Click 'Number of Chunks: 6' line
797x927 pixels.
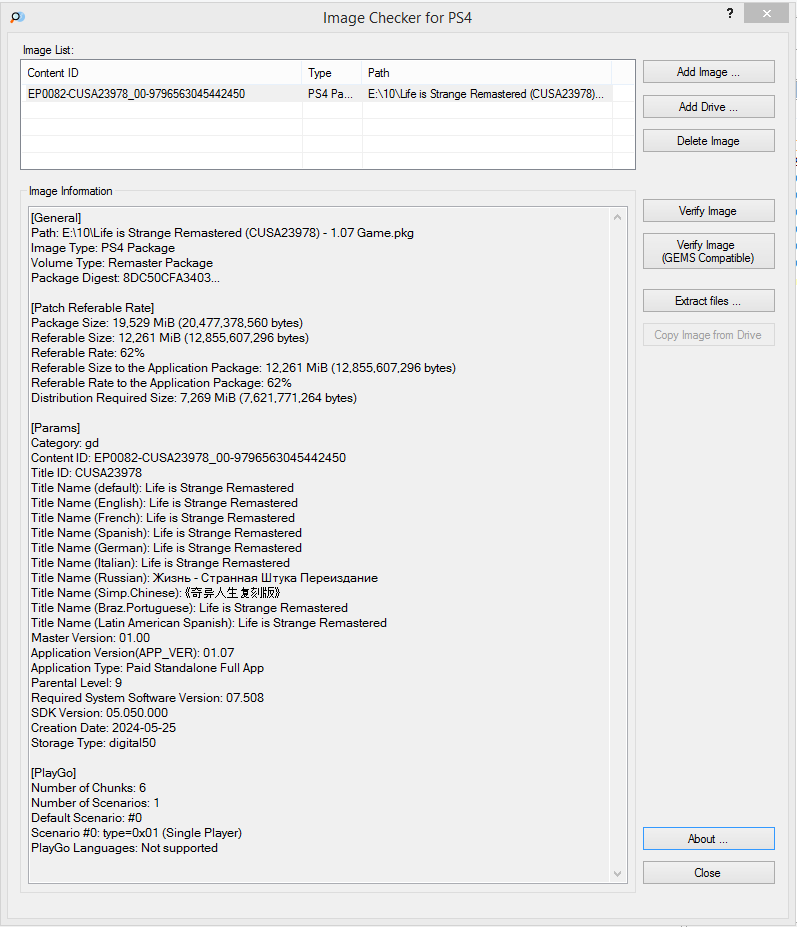88,788
